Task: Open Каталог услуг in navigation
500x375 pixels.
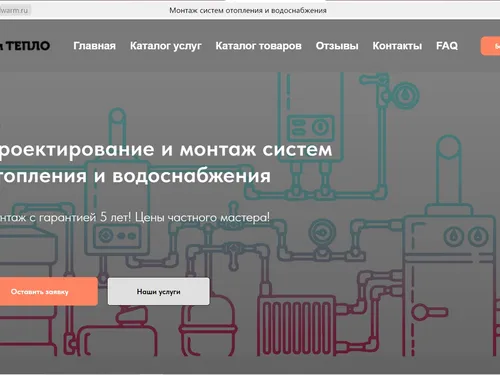Action: coord(166,46)
